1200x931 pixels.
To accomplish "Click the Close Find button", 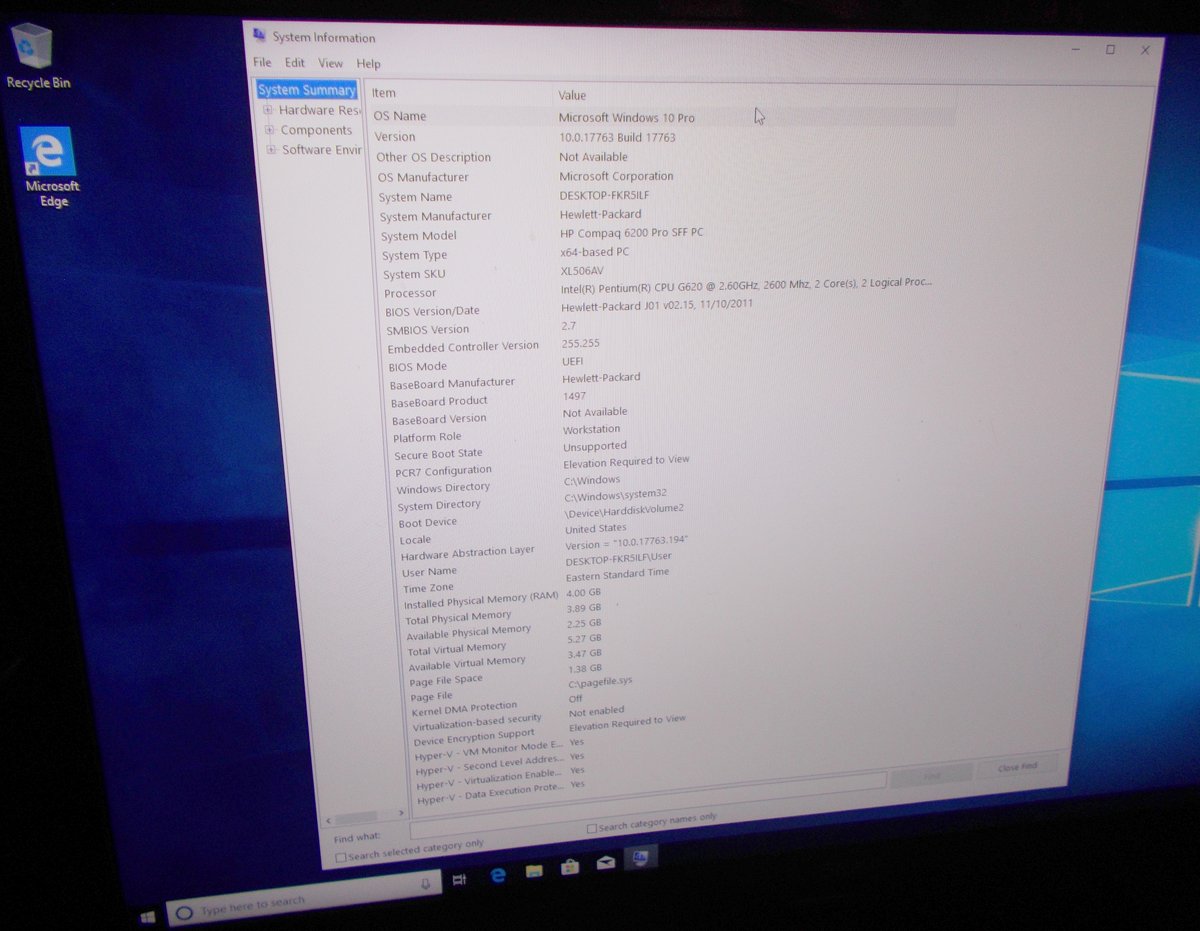I will (x=1018, y=767).
